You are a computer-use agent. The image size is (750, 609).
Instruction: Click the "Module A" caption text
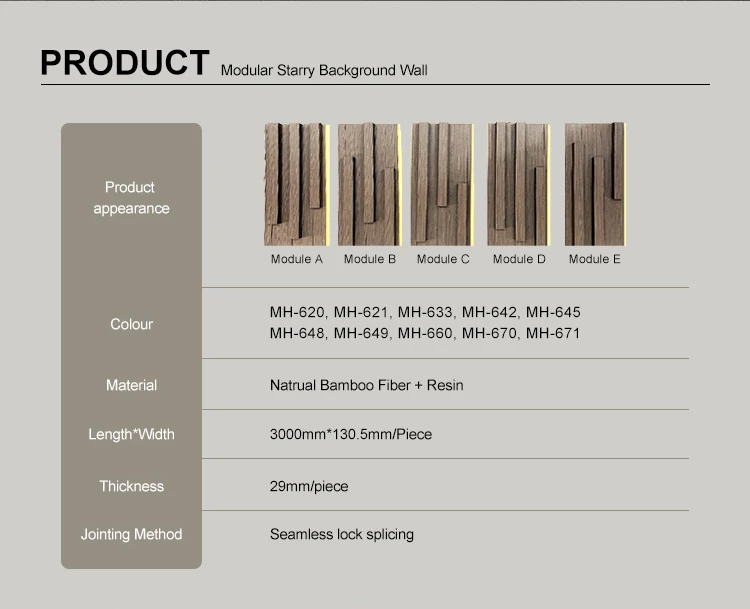[297, 259]
